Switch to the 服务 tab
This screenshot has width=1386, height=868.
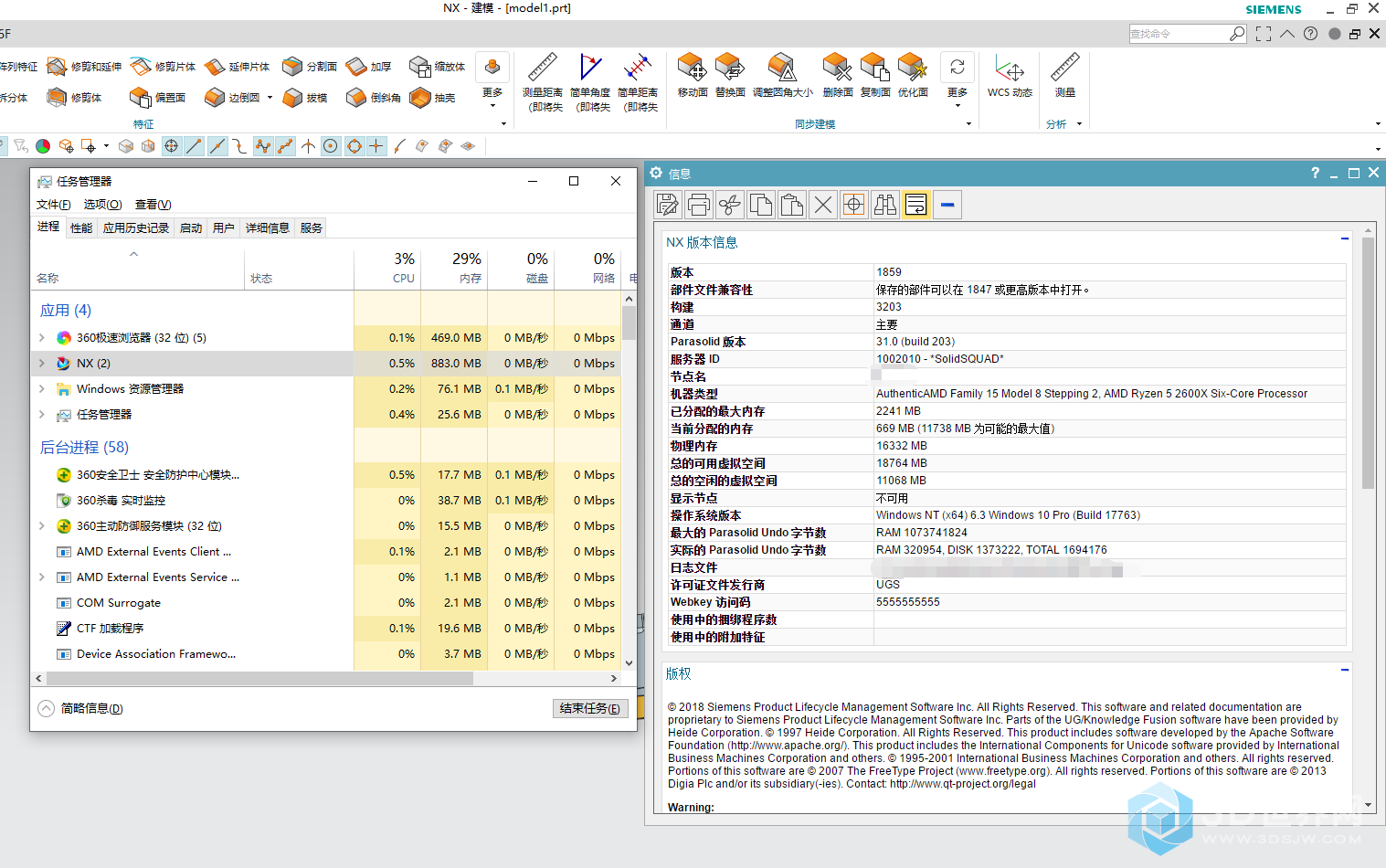tap(311, 228)
